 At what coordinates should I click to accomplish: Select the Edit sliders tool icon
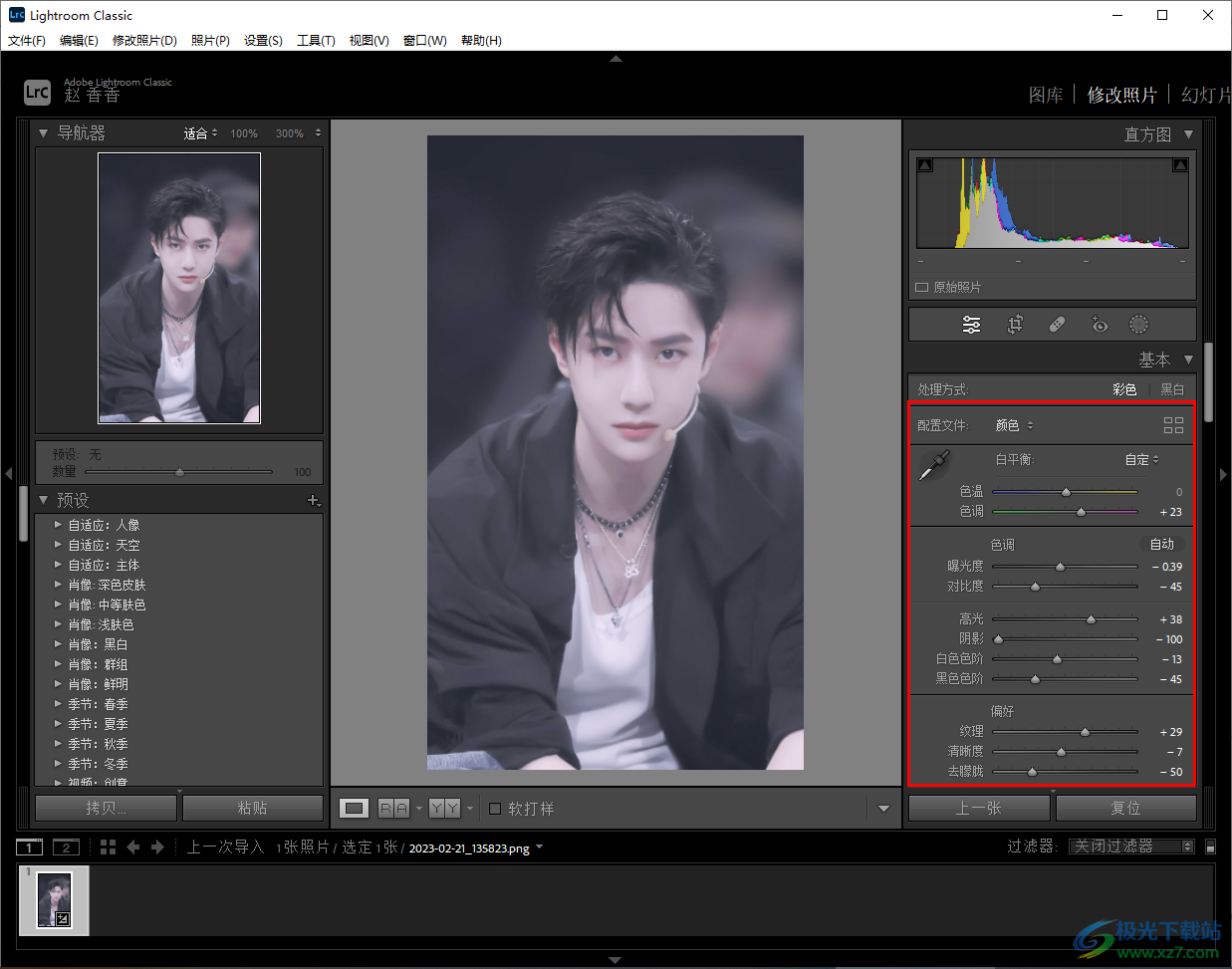[x=971, y=325]
